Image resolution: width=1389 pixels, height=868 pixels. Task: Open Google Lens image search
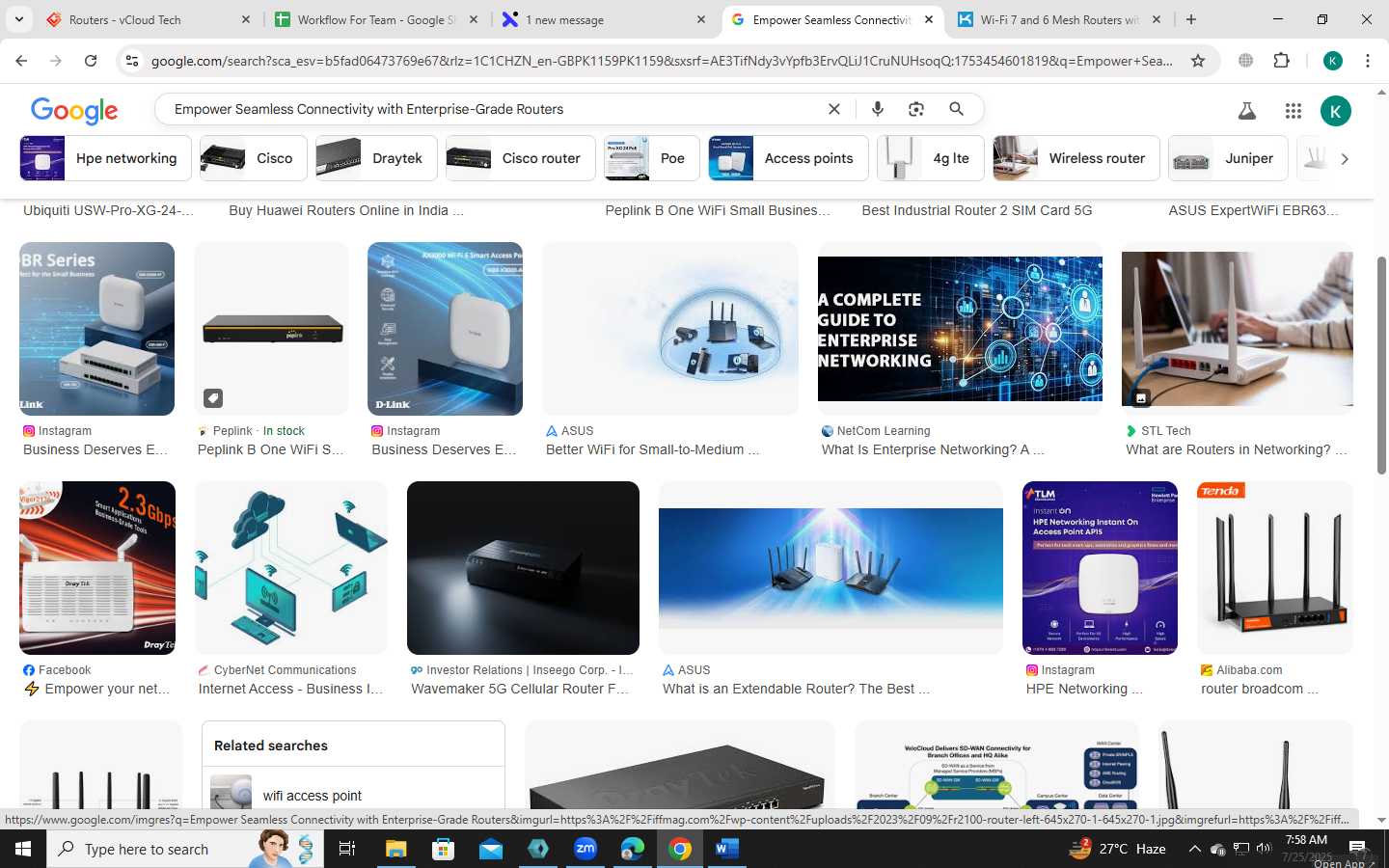[x=916, y=109]
